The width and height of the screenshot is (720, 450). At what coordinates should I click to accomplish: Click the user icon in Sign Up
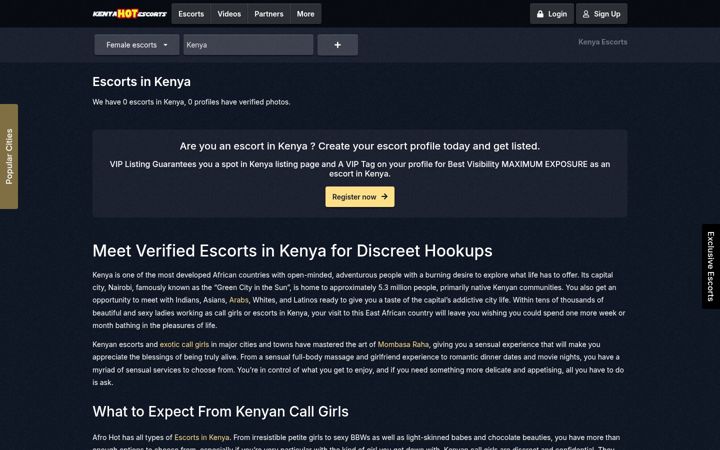(586, 14)
